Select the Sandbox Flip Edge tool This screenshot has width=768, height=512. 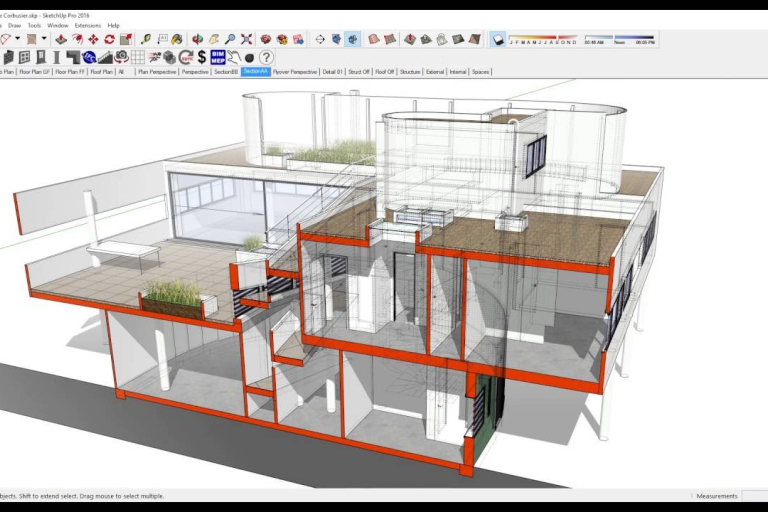pyautogui.click(x=474, y=39)
